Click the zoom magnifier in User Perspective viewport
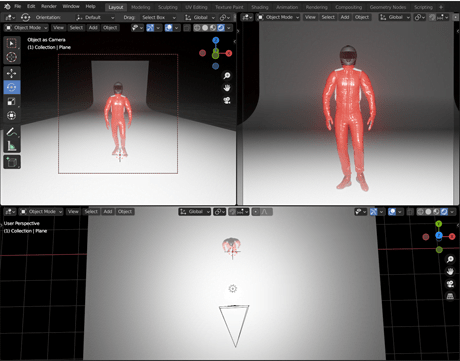The width and height of the screenshot is (460, 361). (450, 259)
